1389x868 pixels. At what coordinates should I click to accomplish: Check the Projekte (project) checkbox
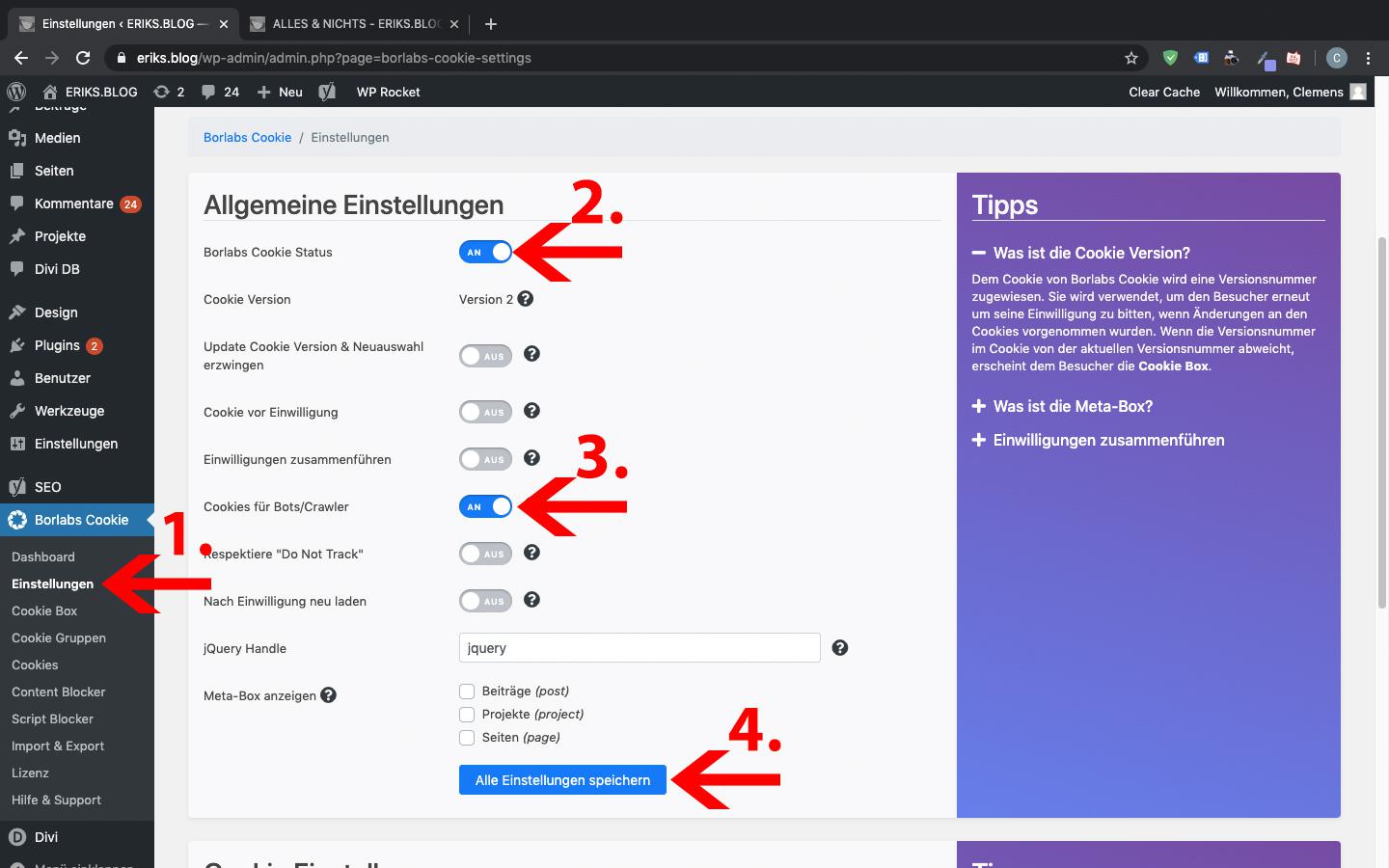(467, 714)
